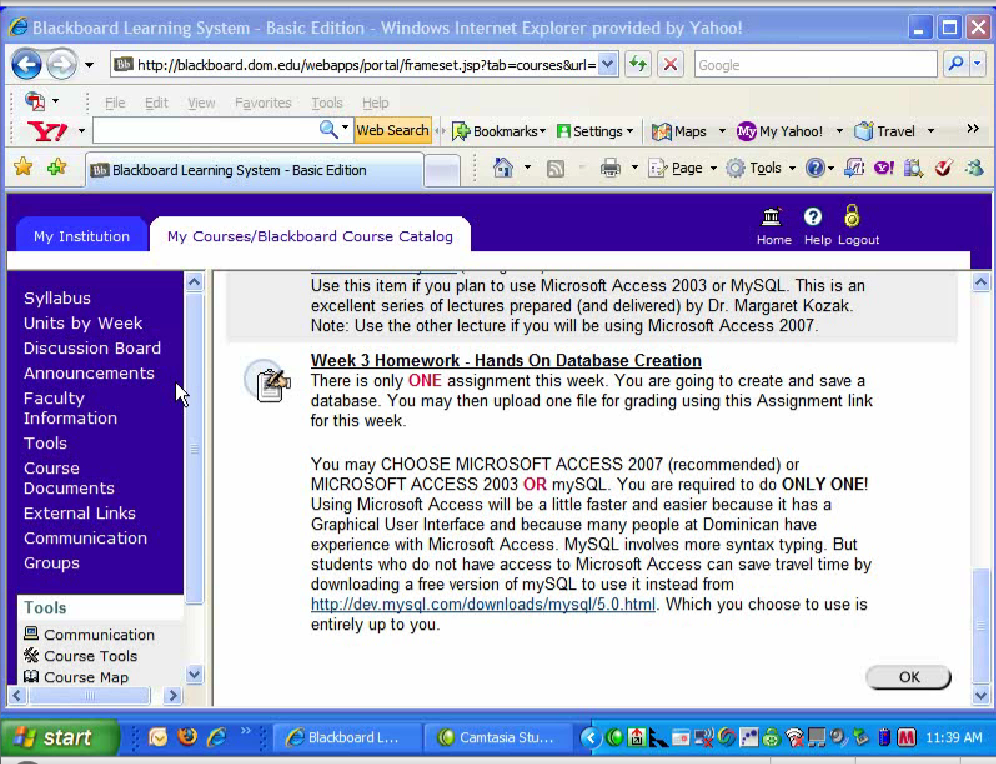Screen dimensions: 996x764
Task: Open the Favorites menu
Action: point(263,103)
